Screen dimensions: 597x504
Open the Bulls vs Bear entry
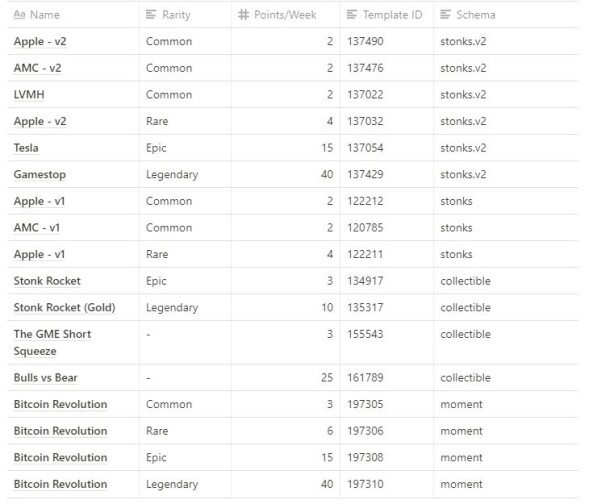pyautogui.click(x=45, y=378)
